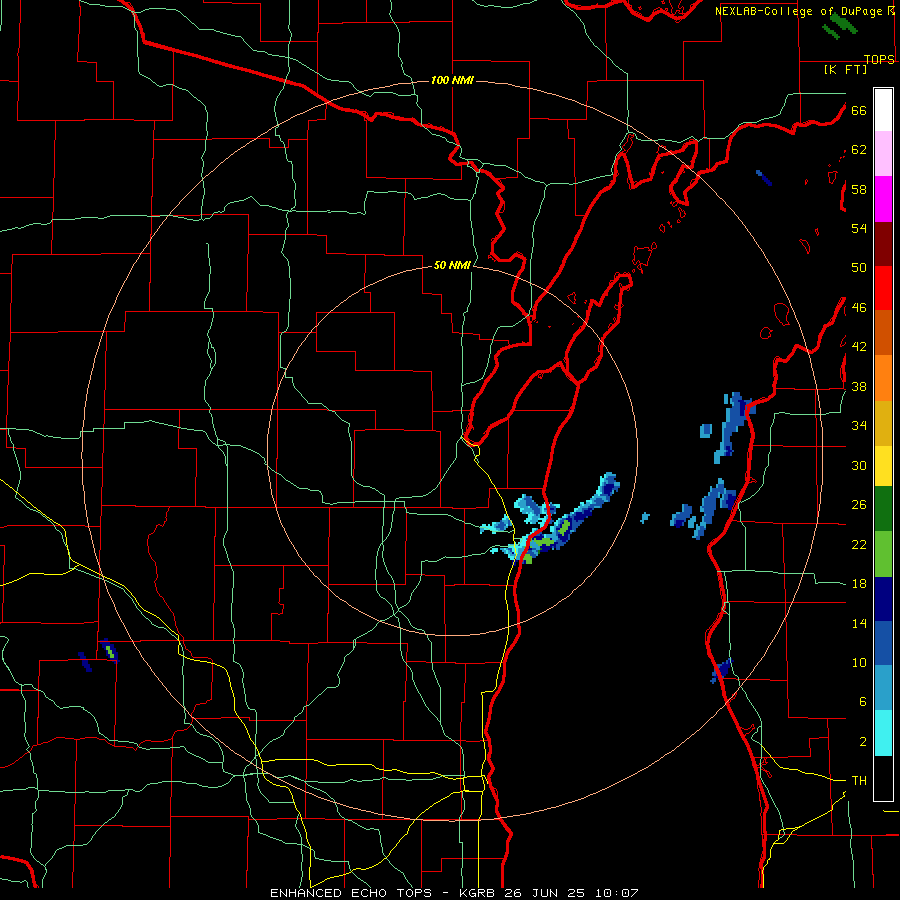Click the '46' legend value
This screenshot has height=900, width=900.
coord(859,308)
